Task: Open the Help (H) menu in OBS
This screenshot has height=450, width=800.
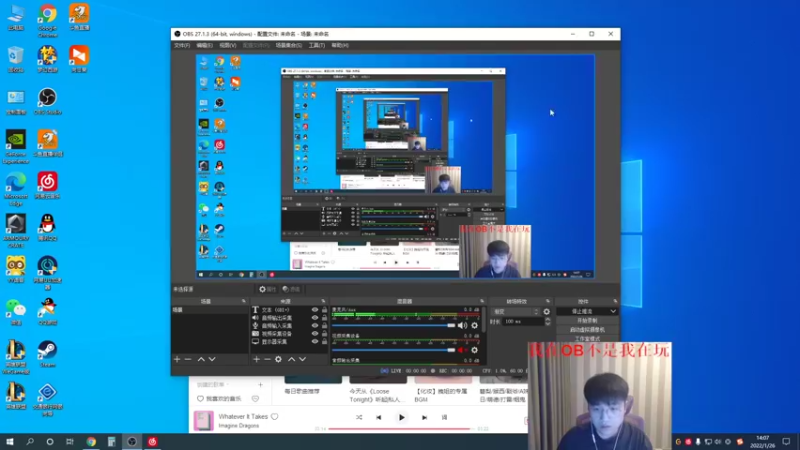Action: 340,45
